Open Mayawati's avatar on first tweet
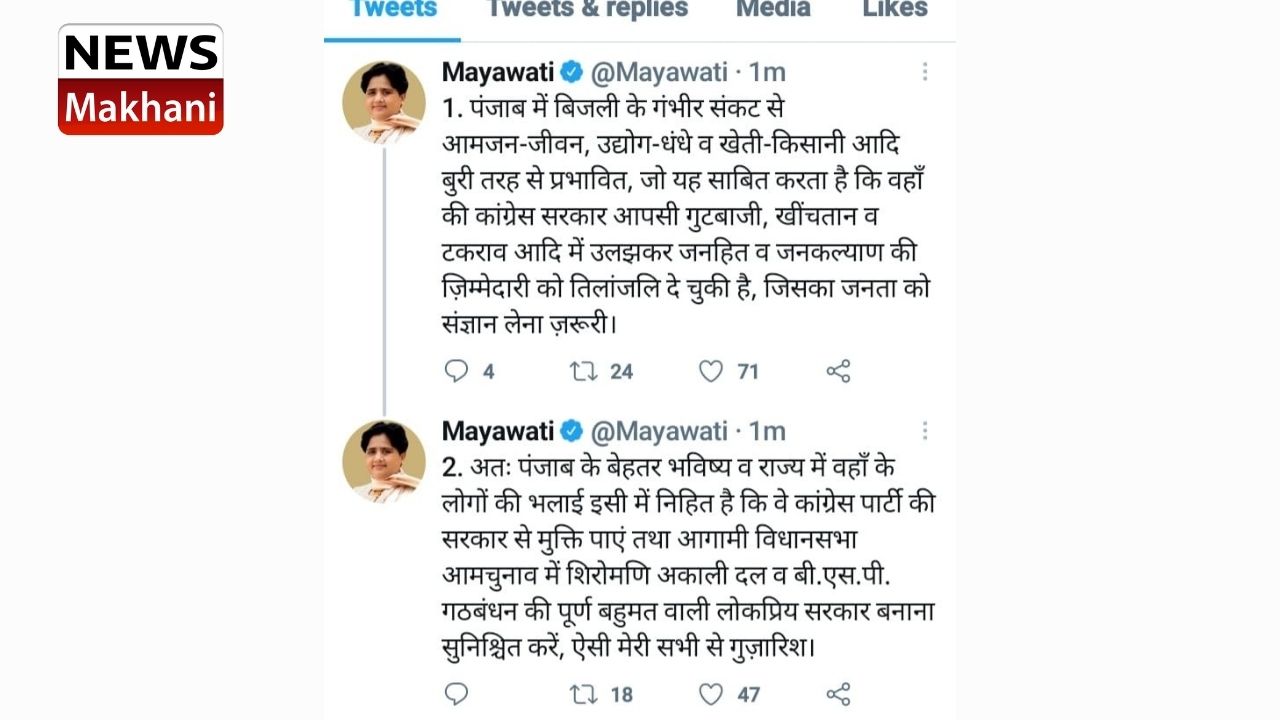This screenshot has width=1280, height=720. pos(384,103)
